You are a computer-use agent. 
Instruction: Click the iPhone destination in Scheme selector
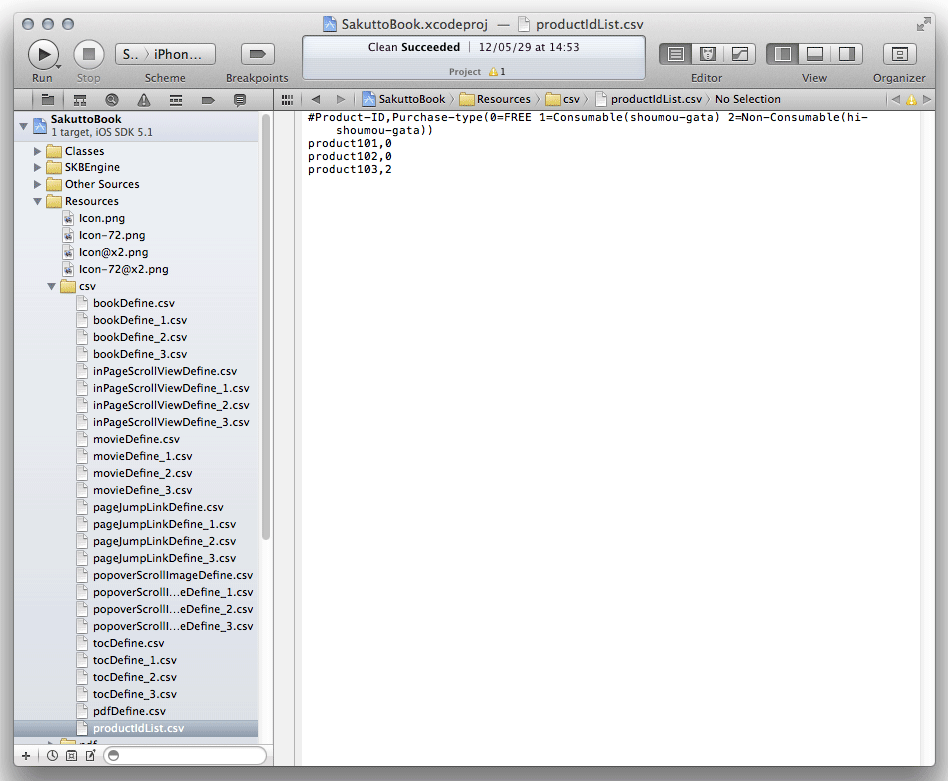click(x=178, y=54)
